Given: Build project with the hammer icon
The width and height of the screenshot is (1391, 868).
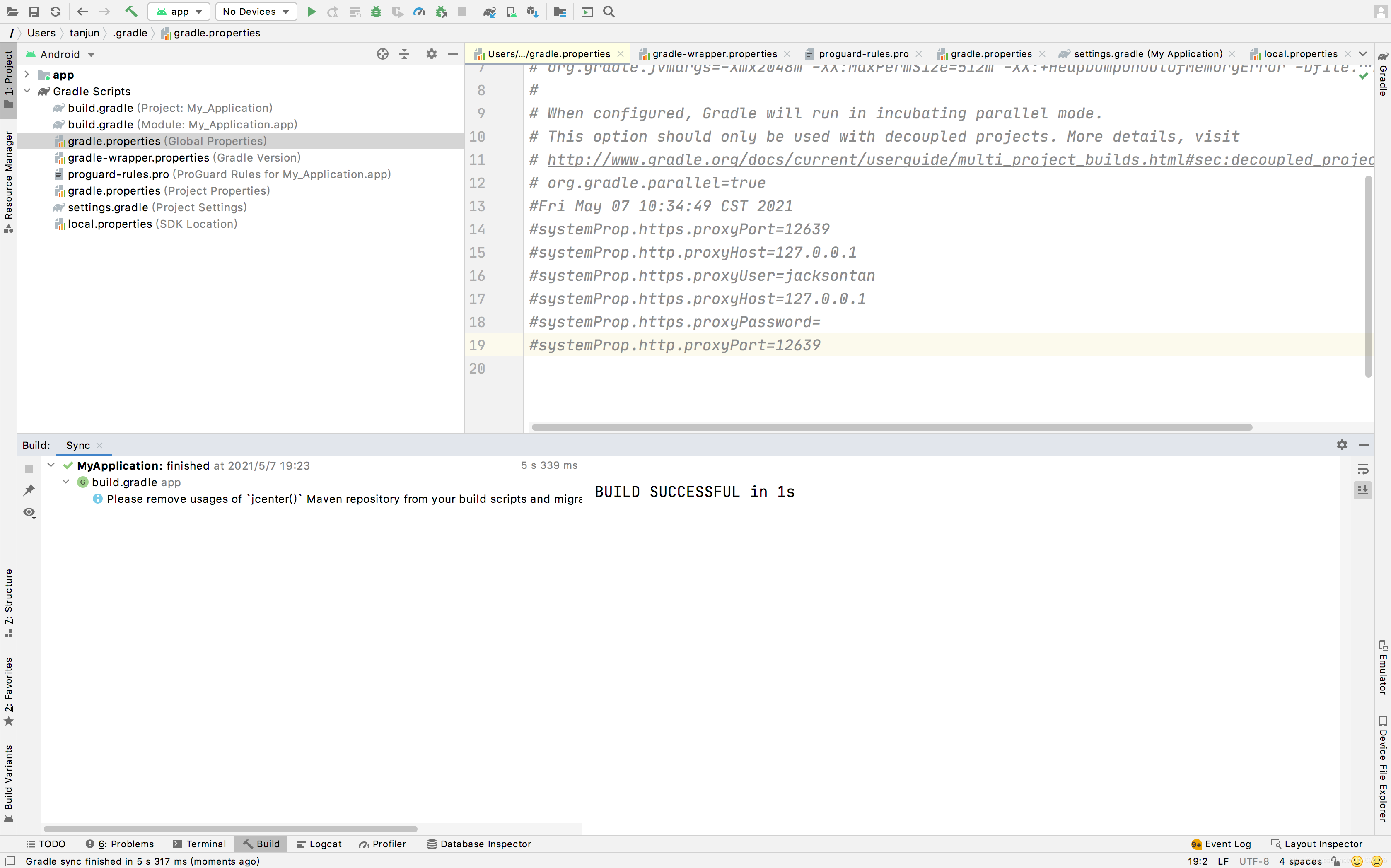Looking at the screenshot, I should 131,12.
